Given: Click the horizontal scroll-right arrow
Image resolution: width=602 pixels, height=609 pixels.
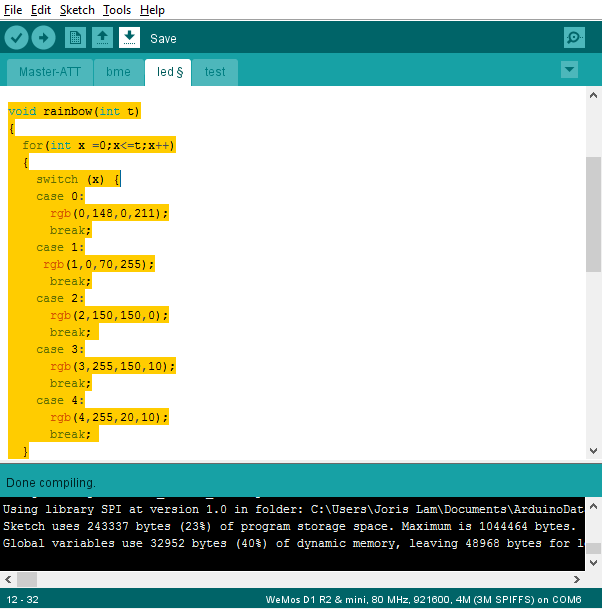Looking at the screenshot, I should click(577, 579).
